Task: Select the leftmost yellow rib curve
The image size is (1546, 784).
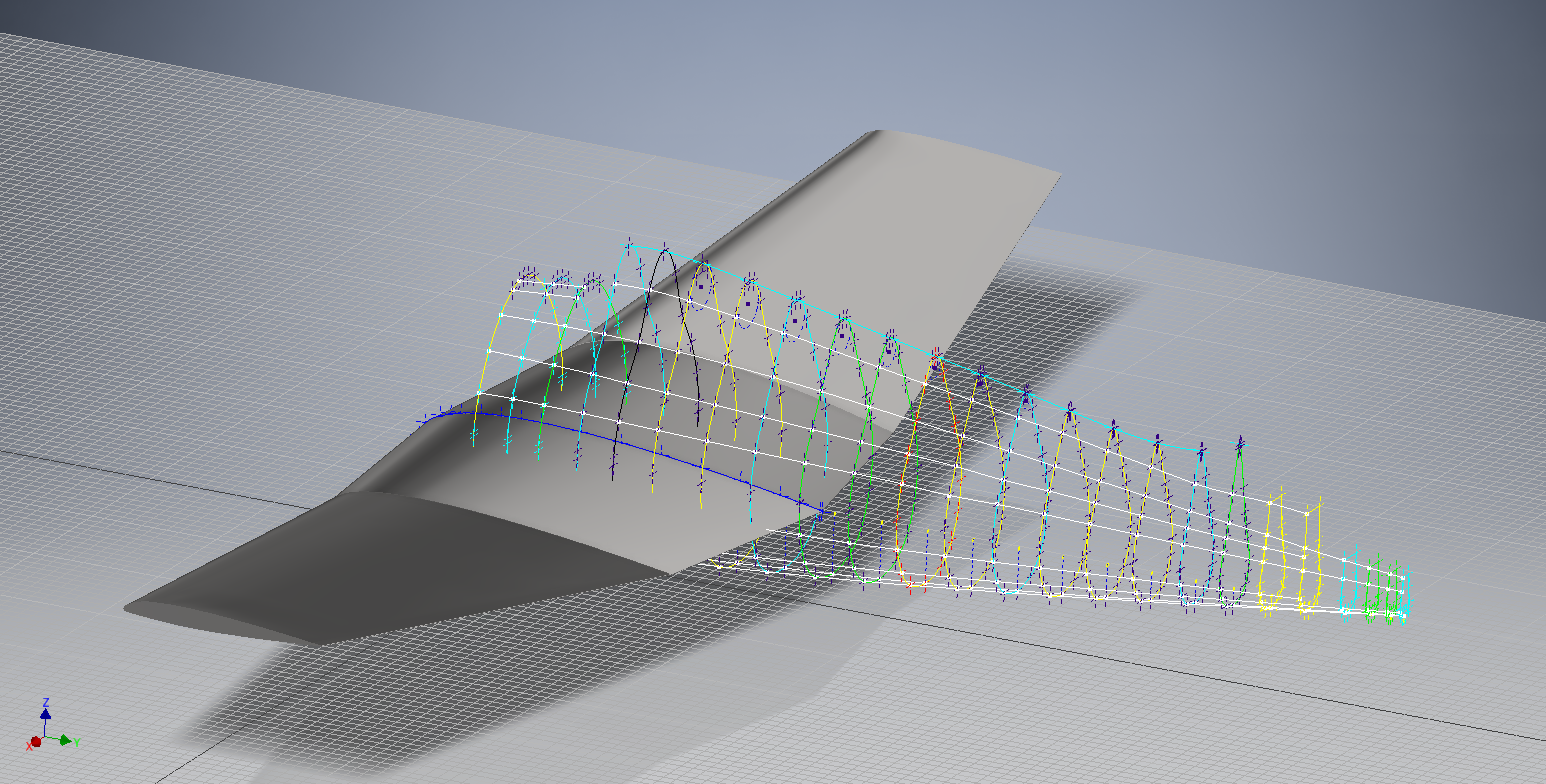Action: 488,350
